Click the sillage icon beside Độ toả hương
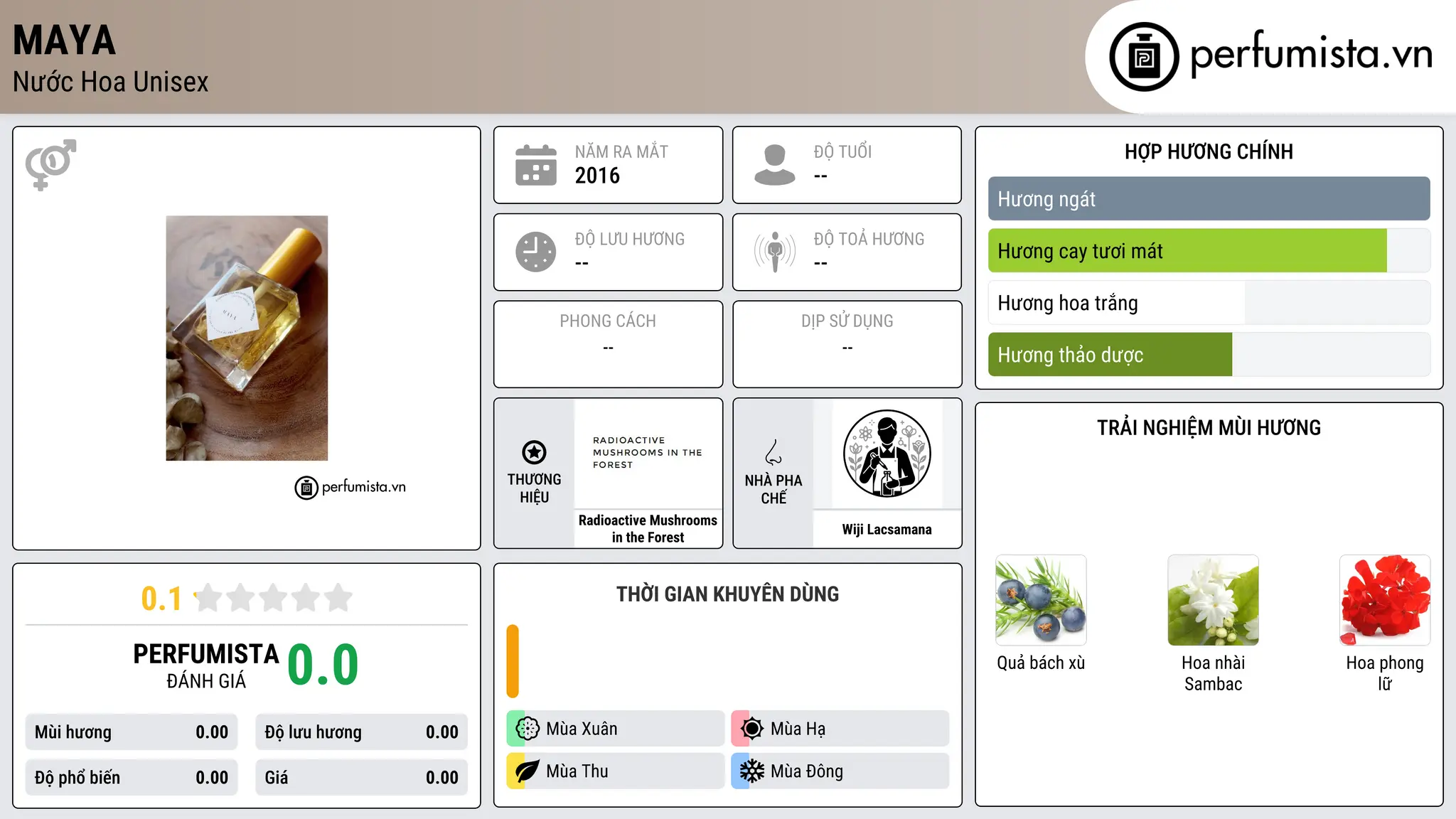 coord(775,252)
